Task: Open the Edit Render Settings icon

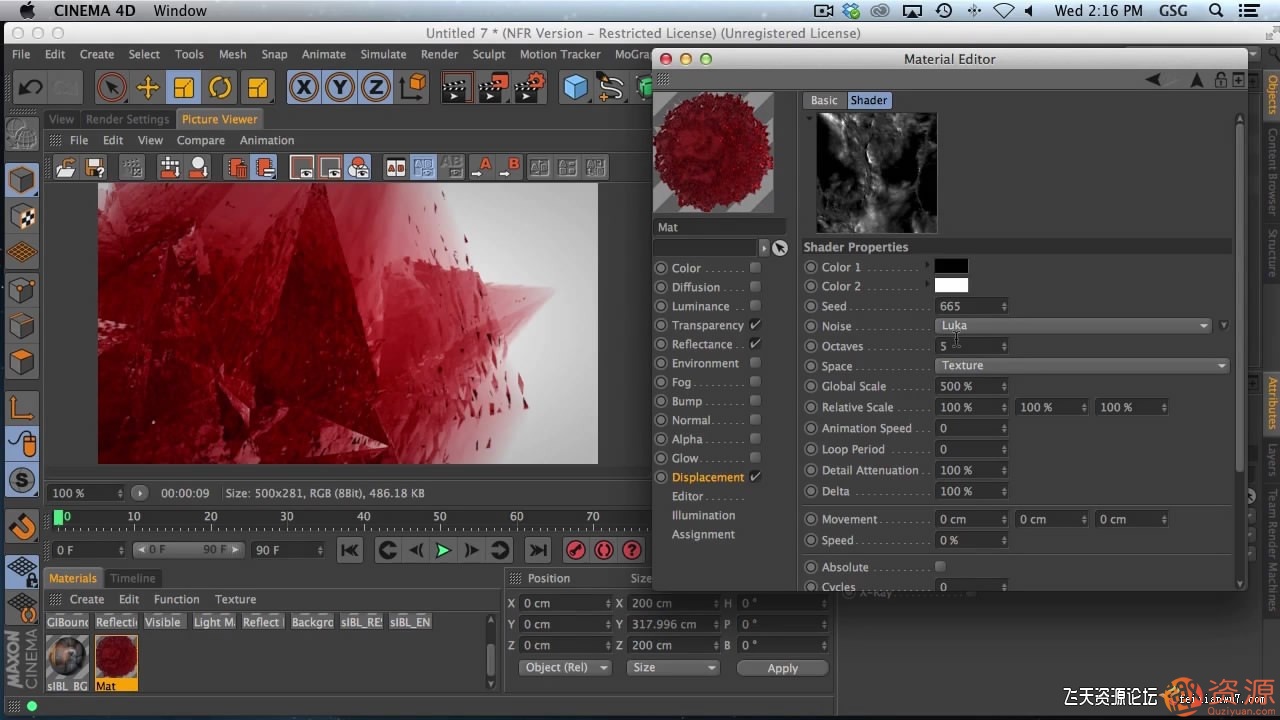Action: 530,87
